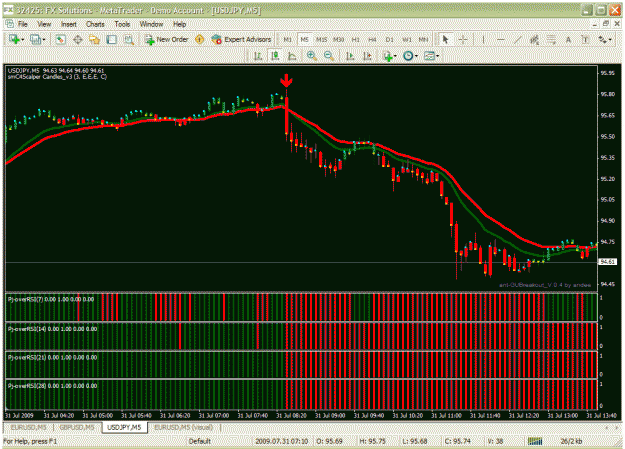Screen dimensions: 625x449
Task: Switch chart to H4 timeframe
Action: (x=372, y=39)
